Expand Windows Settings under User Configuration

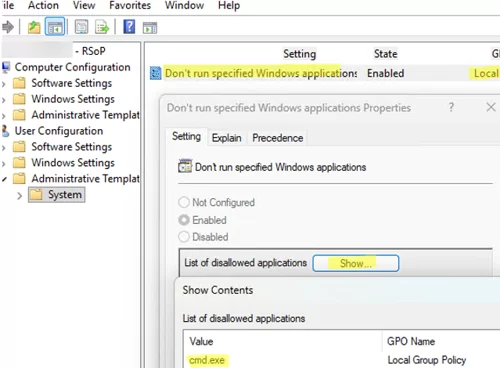pos(4,163)
